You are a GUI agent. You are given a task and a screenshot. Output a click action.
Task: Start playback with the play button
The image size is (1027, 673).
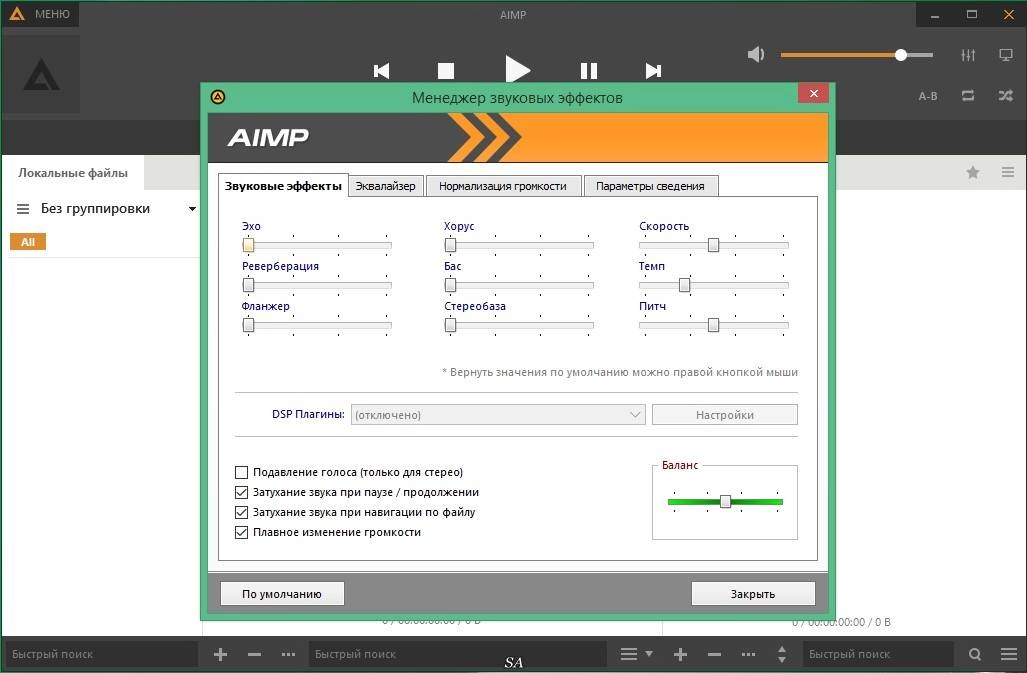coord(517,69)
